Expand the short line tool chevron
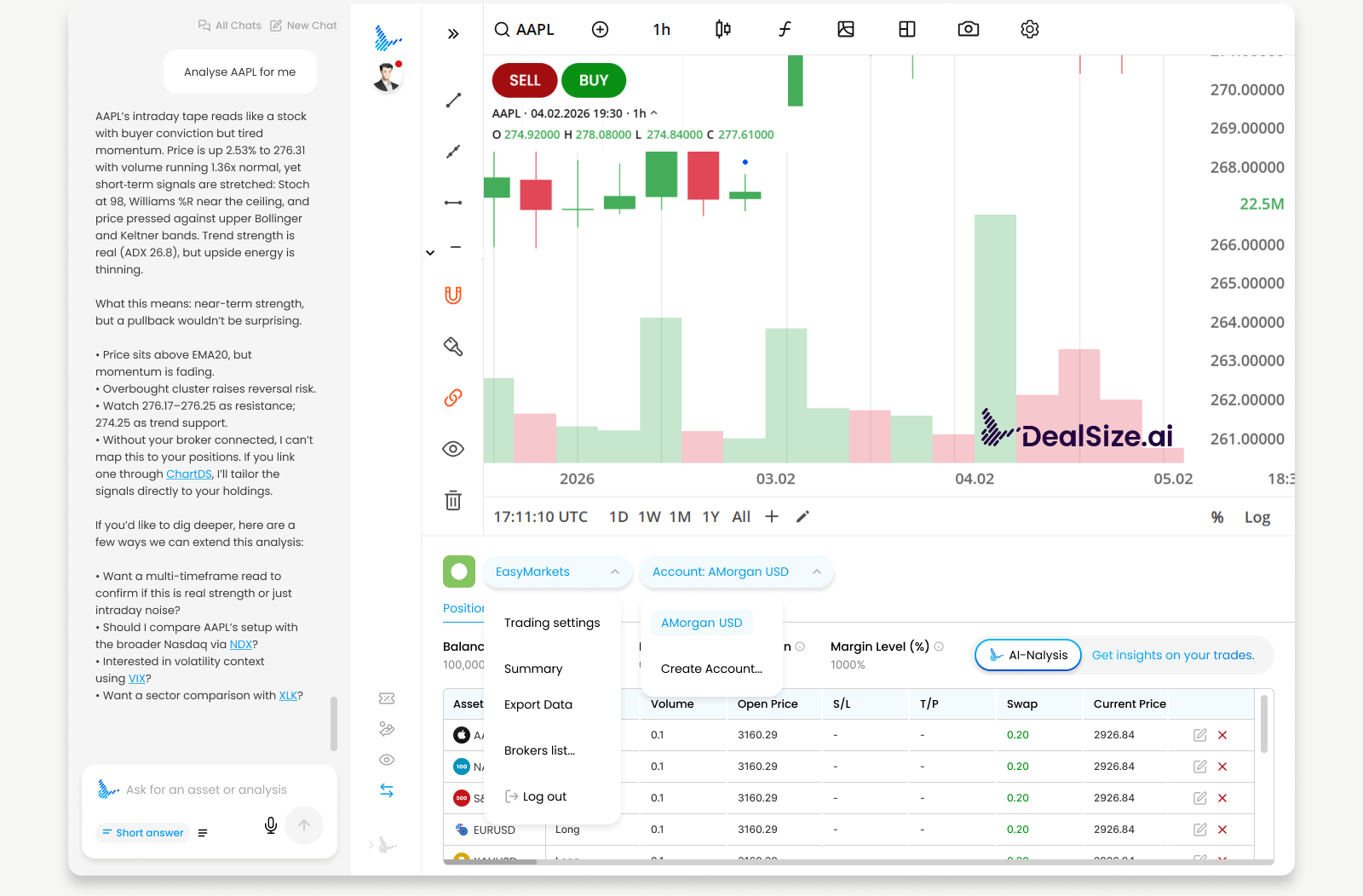The width and height of the screenshot is (1363, 896). click(x=430, y=252)
